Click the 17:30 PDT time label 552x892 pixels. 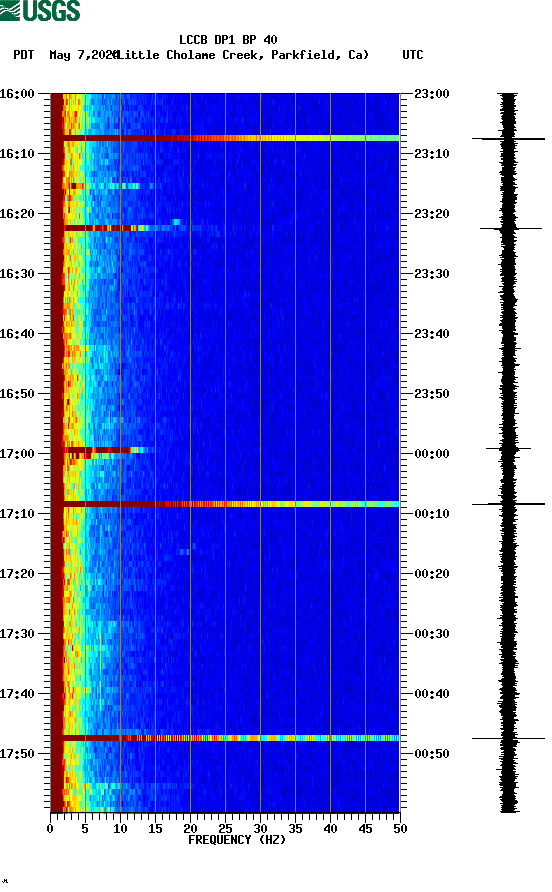point(17,634)
